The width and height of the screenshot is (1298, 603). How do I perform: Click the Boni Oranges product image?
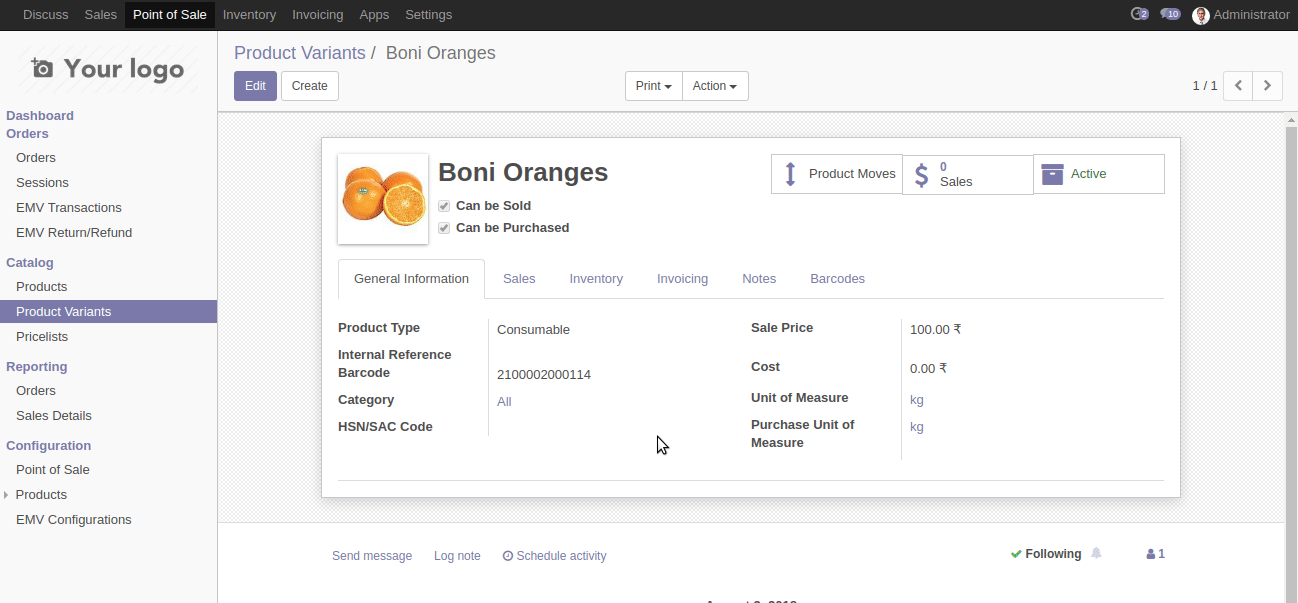click(383, 198)
